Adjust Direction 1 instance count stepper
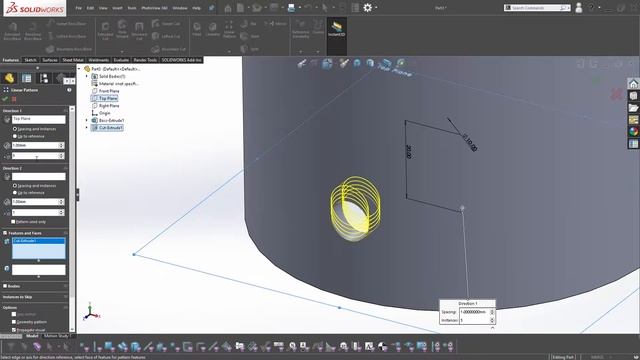 click(61, 156)
